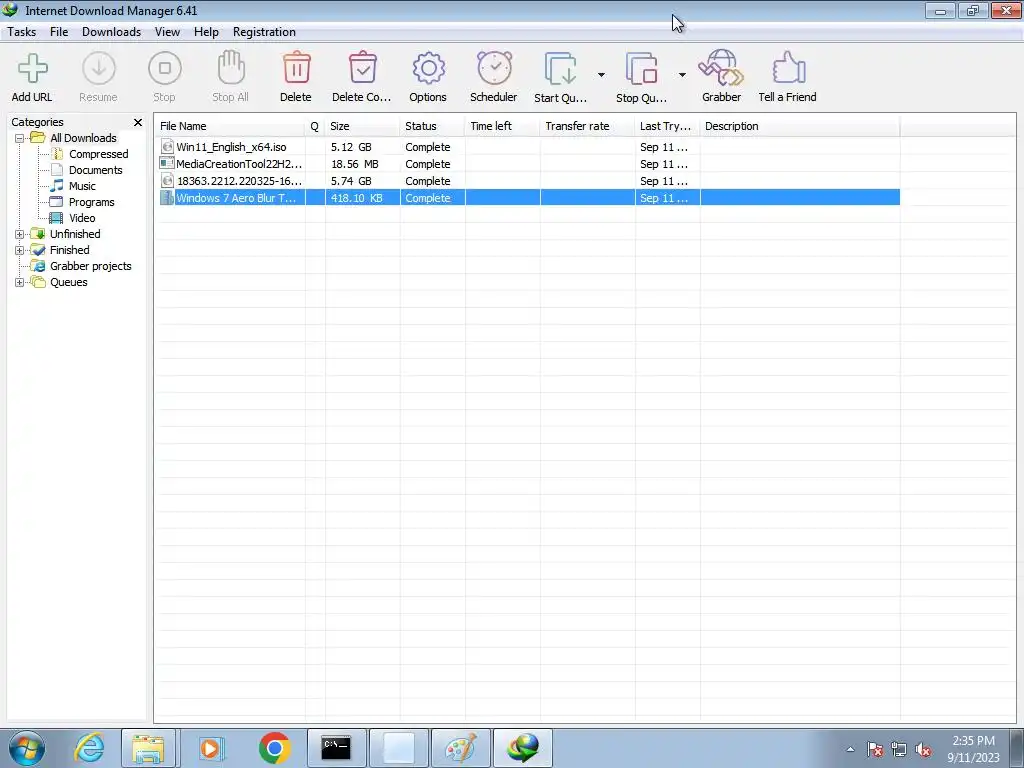Open Options via the gear icon
The image size is (1024, 768).
(428, 69)
